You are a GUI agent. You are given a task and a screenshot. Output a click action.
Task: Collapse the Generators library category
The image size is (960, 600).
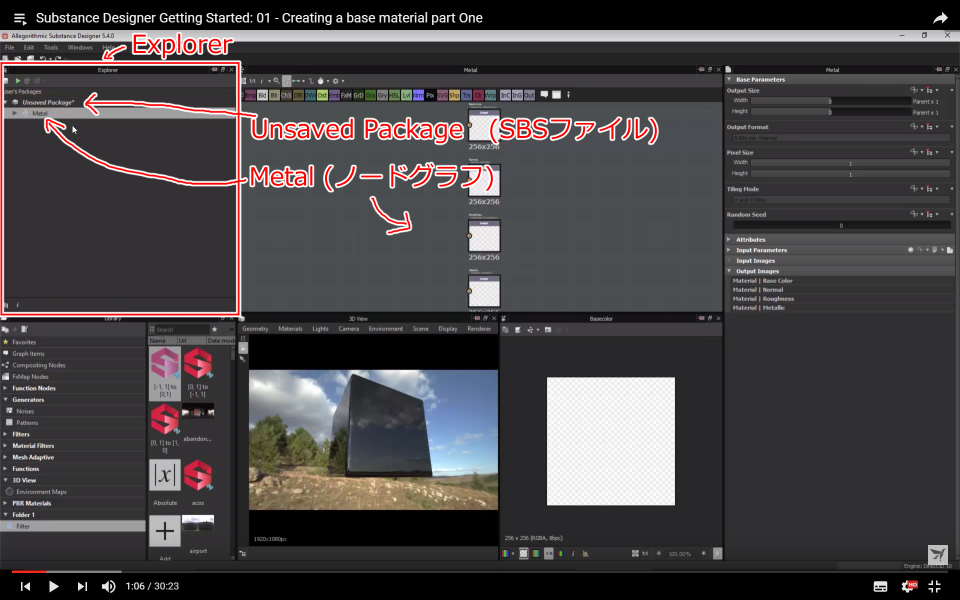(6, 400)
